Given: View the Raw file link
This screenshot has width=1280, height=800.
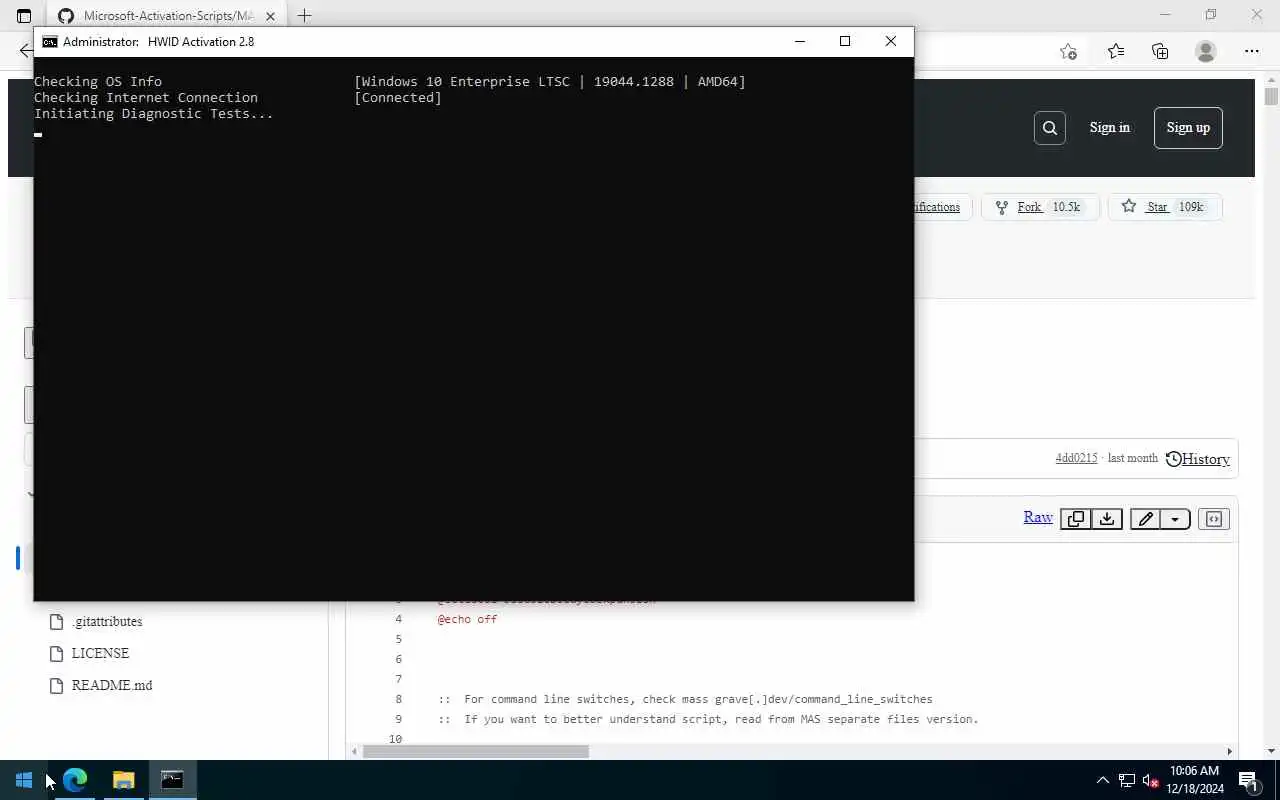Looking at the screenshot, I should (1038, 517).
